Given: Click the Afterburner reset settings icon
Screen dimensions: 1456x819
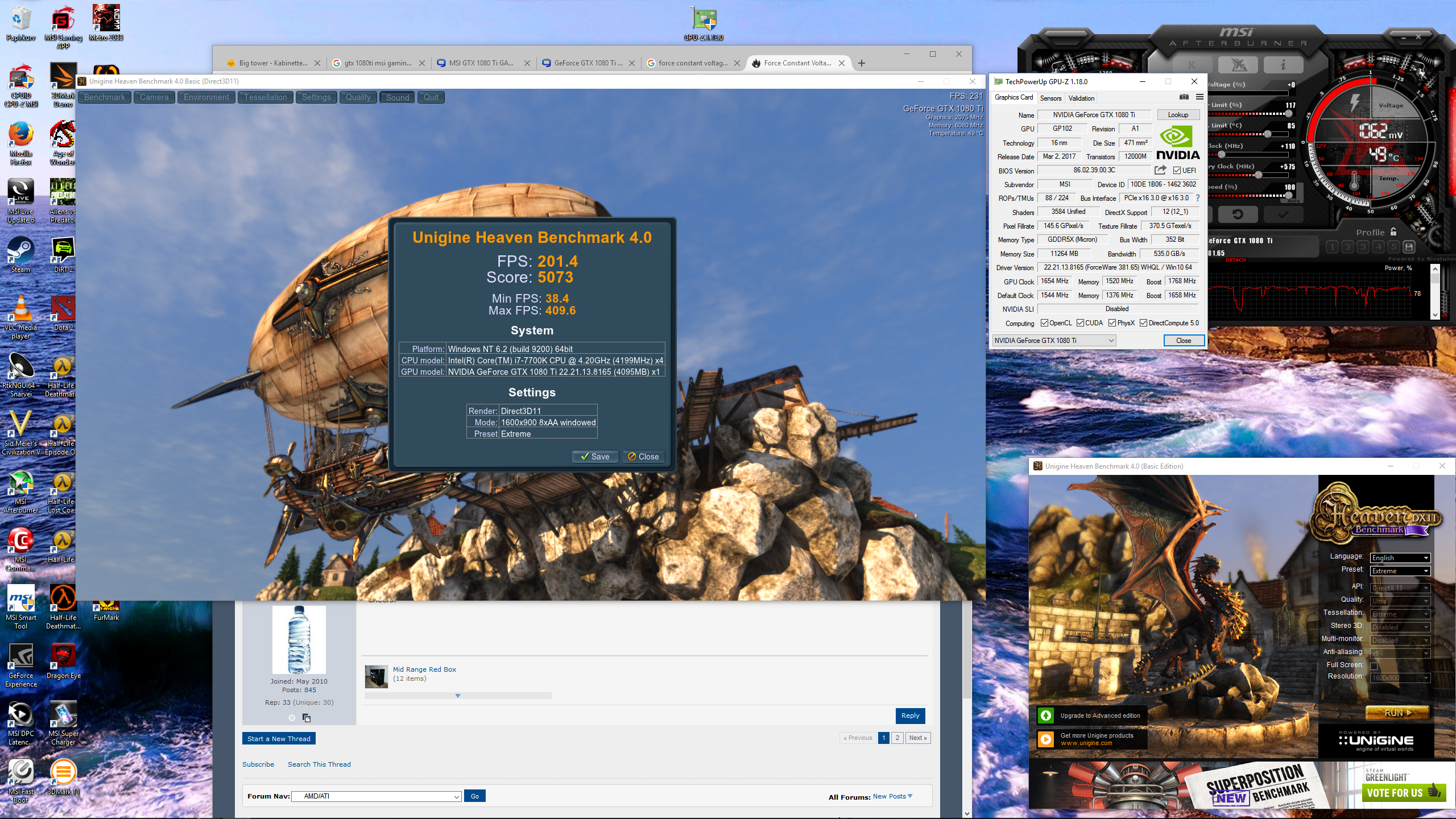Looking at the screenshot, I should click(1238, 214).
